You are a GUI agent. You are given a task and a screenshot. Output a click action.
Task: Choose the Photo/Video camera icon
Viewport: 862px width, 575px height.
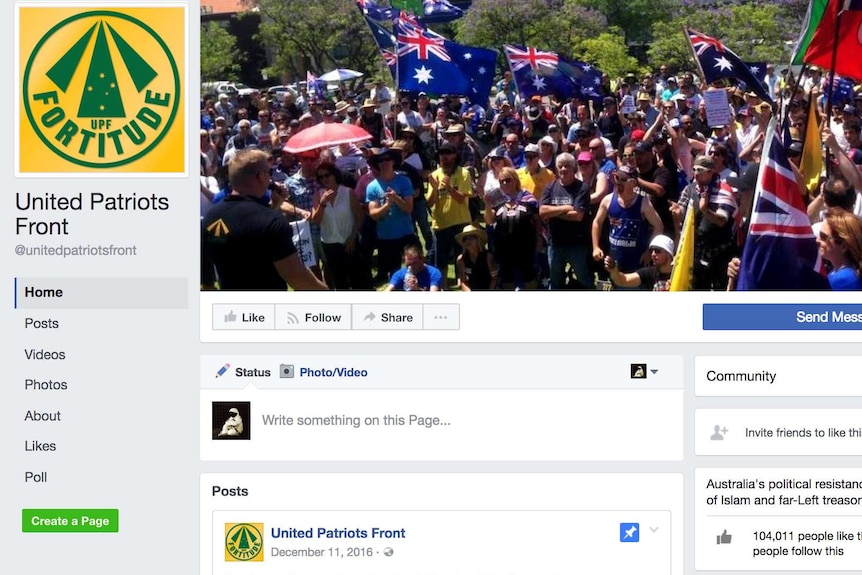(286, 371)
